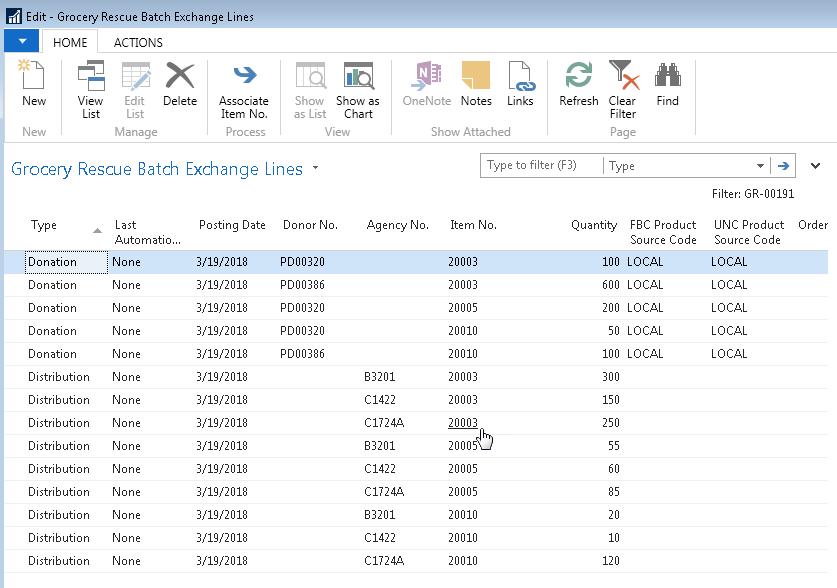Expand the Type filter field dropdown
The height and width of the screenshot is (588, 837).
click(761, 166)
